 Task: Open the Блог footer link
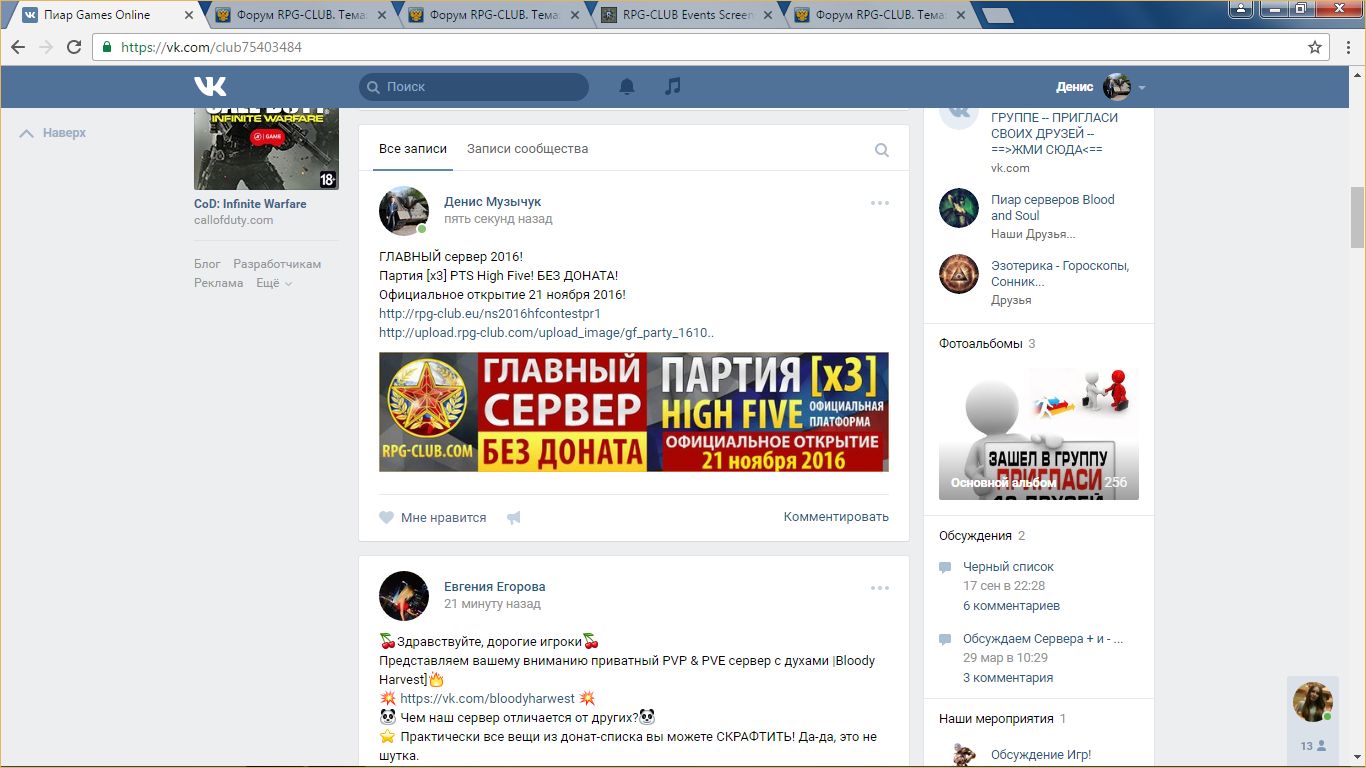pyautogui.click(x=207, y=264)
